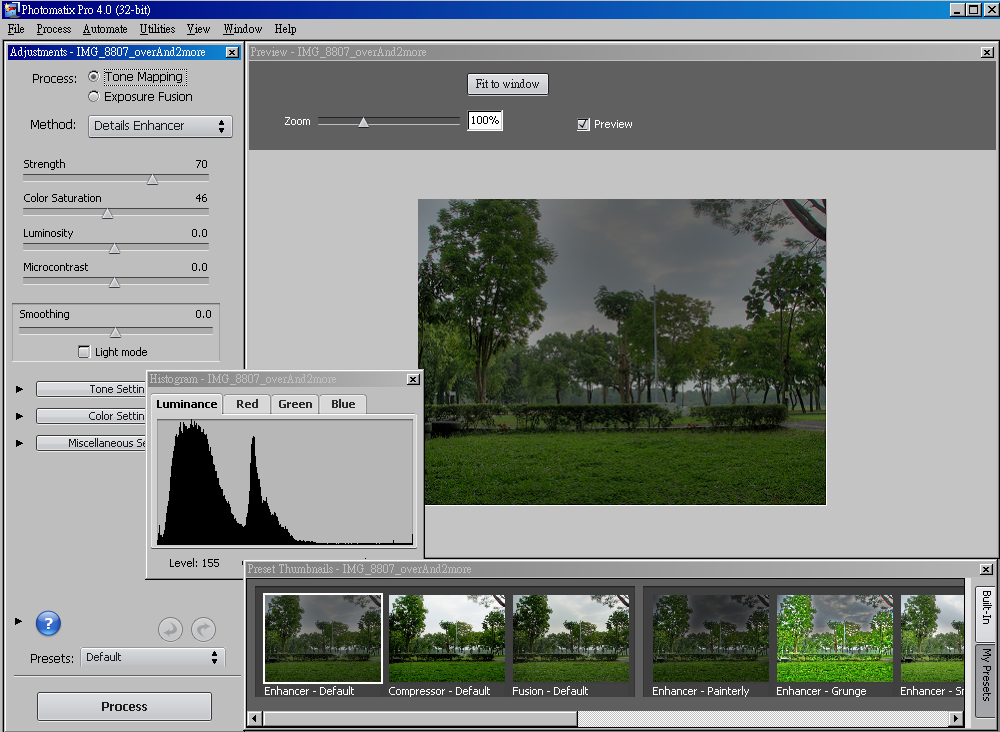Switch to the Red histogram tab
The image size is (1000, 732).
(247, 404)
